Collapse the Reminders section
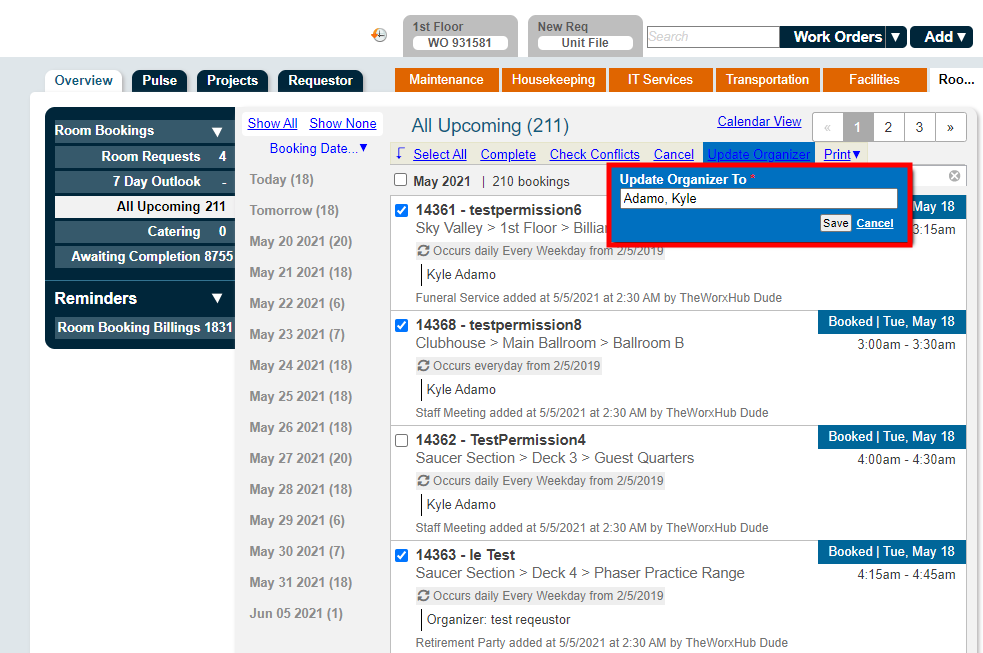This screenshot has height=653, width=983. pyautogui.click(x=217, y=298)
